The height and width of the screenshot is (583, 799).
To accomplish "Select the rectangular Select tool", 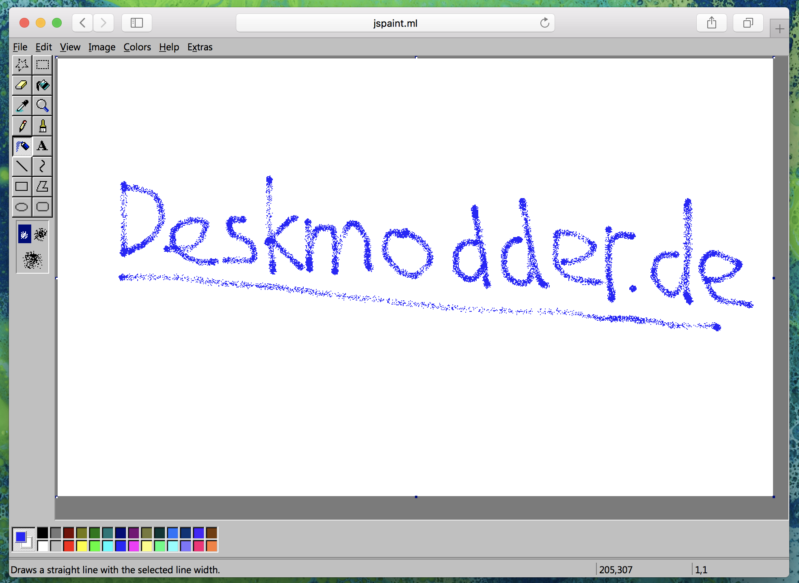I will [42, 65].
